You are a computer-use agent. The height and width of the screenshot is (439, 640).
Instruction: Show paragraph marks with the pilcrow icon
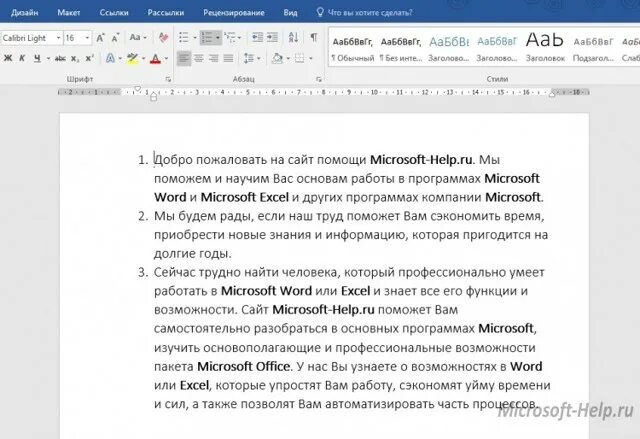point(313,38)
